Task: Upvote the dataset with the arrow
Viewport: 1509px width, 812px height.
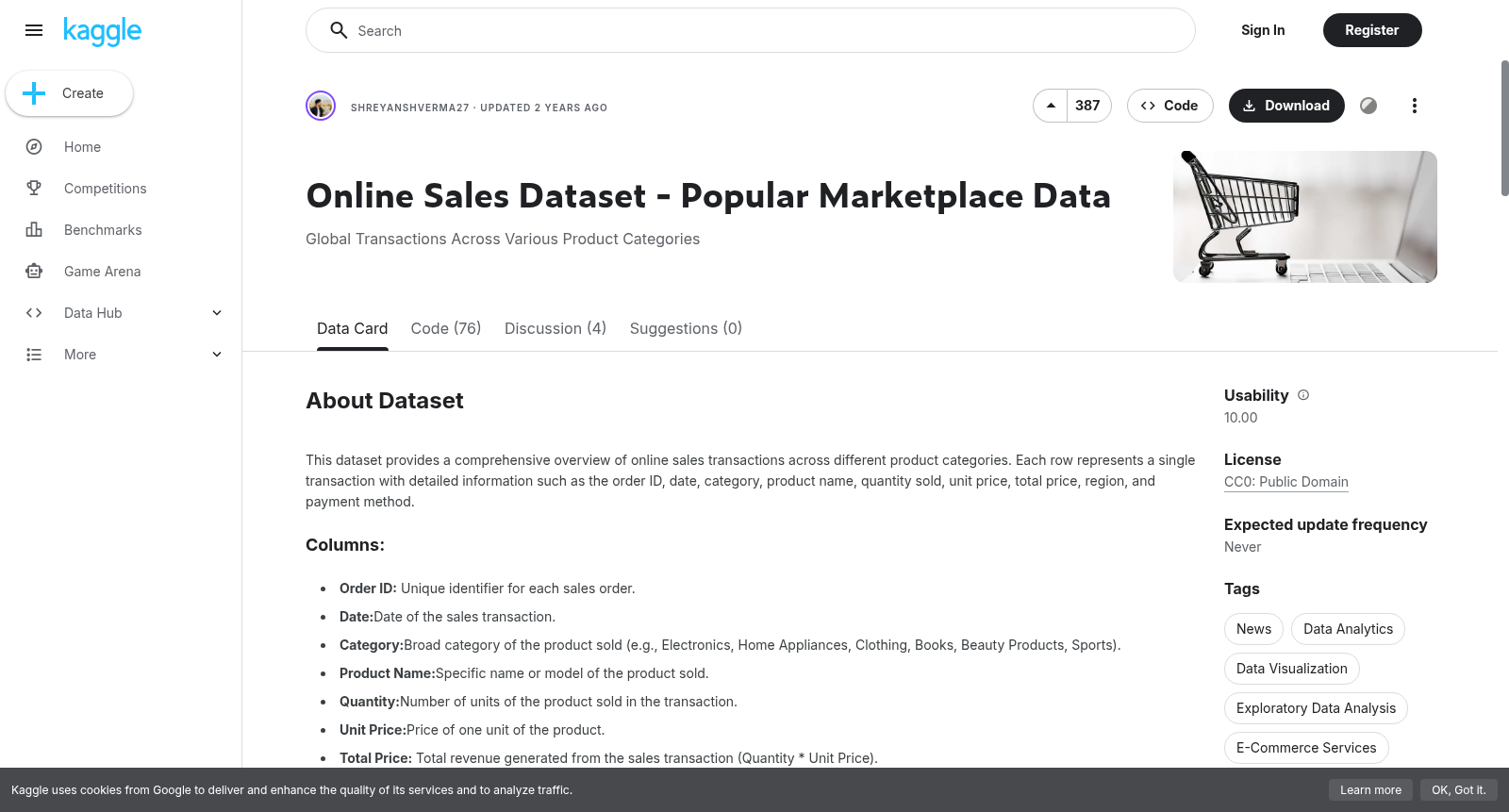Action: [x=1051, y=106]
